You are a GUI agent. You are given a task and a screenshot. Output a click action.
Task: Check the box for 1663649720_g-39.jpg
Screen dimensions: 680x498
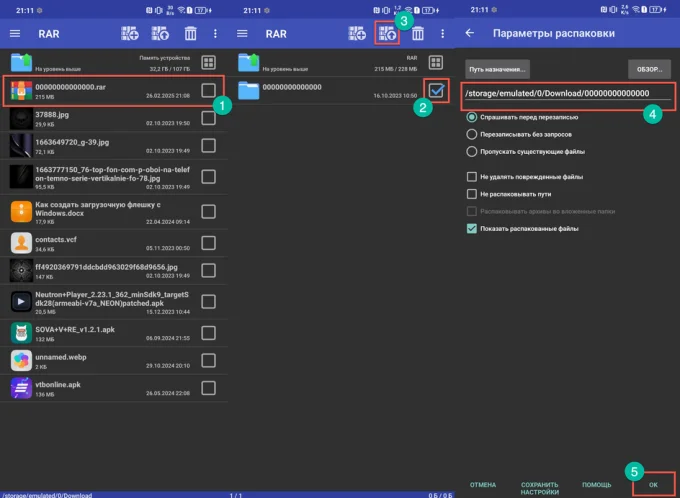point(209,146)
